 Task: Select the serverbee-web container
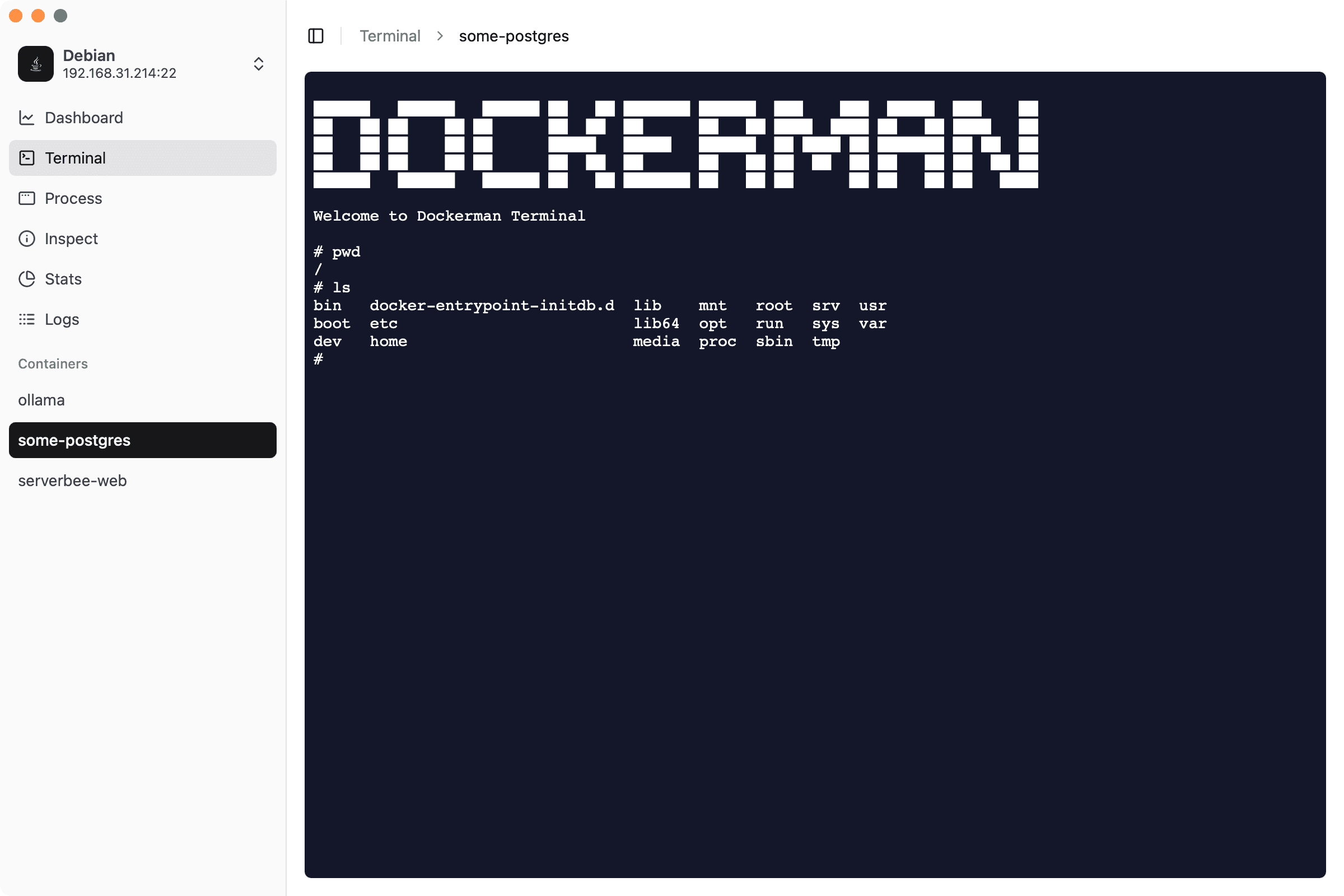(x=73, y=480)
